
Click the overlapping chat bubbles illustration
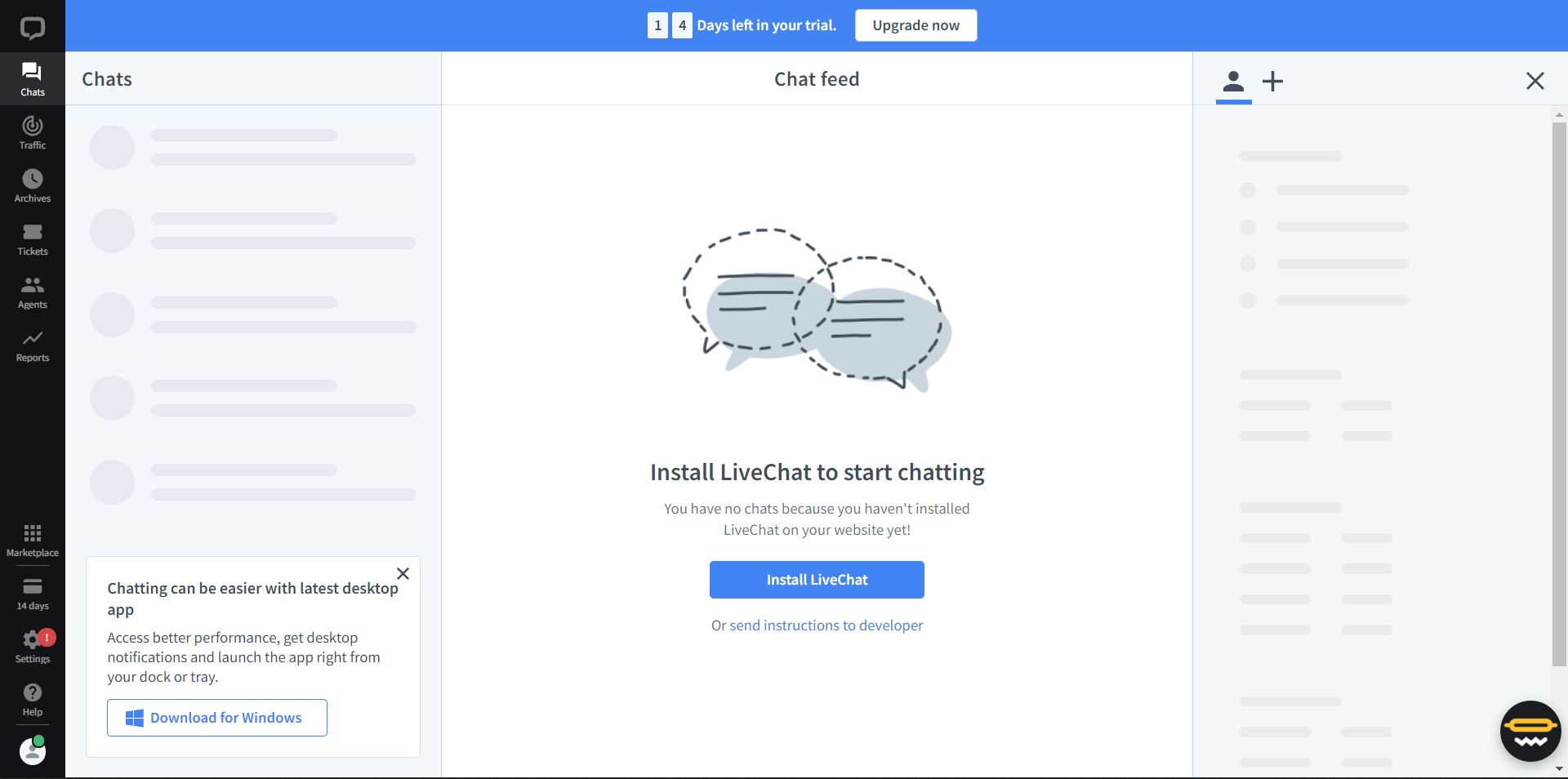tap(817, 310)
